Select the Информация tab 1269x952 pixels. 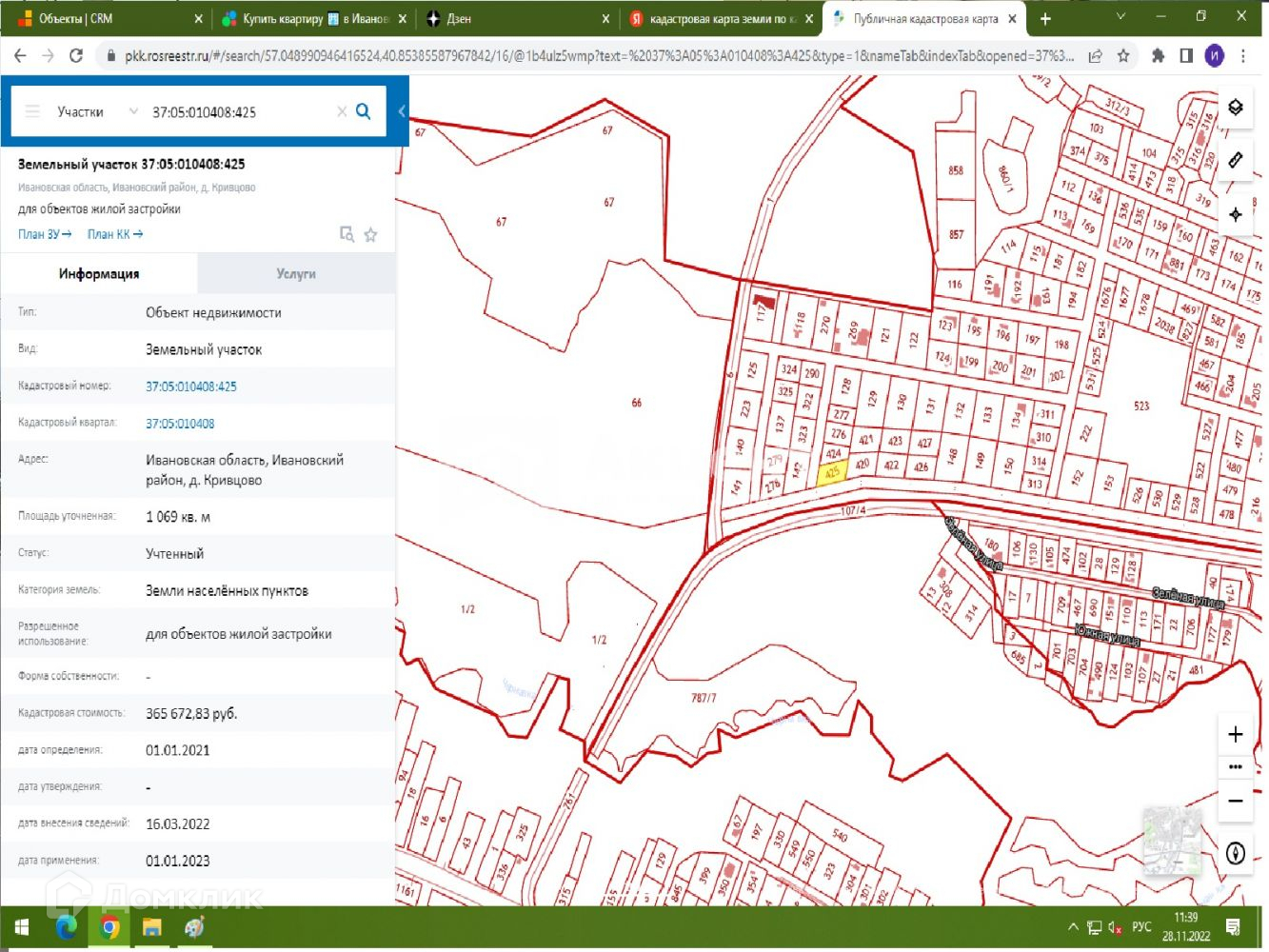tap(99, 274)
